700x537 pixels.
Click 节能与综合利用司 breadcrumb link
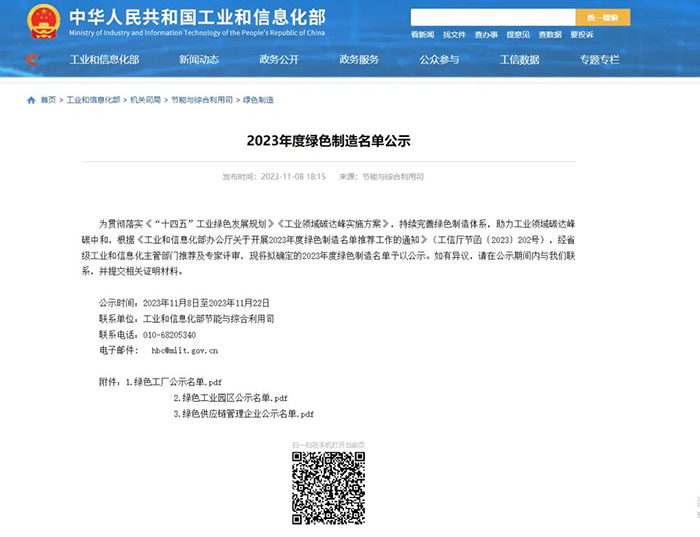[202, 100]
